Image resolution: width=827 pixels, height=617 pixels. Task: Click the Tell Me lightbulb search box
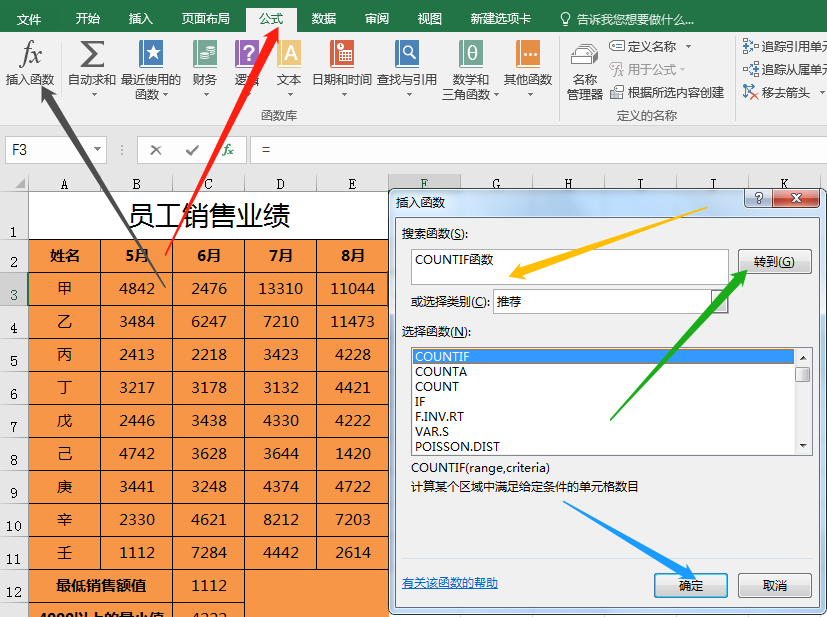coord(627,20)
